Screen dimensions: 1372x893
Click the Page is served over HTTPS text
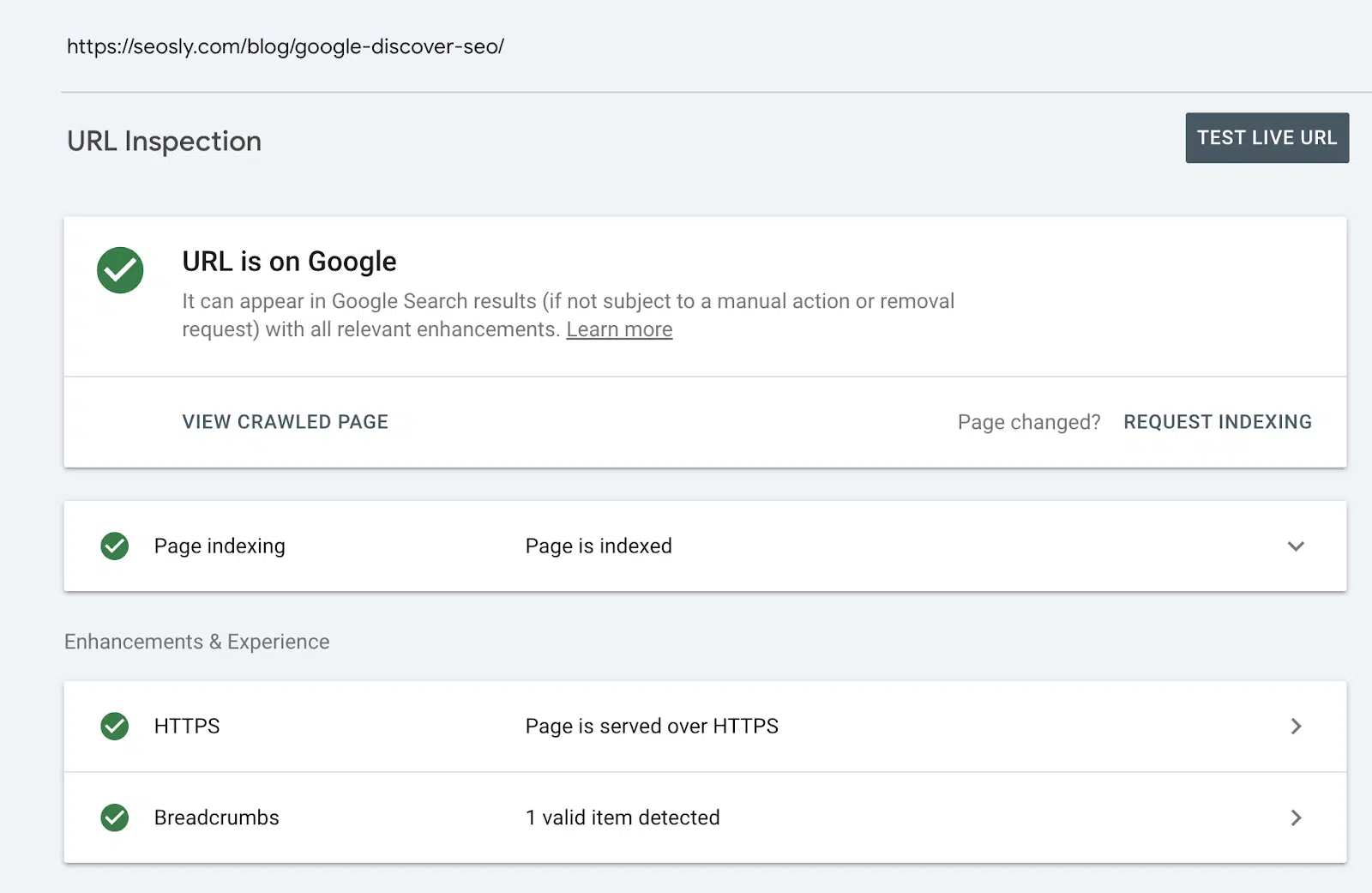[x=652, y=727]
